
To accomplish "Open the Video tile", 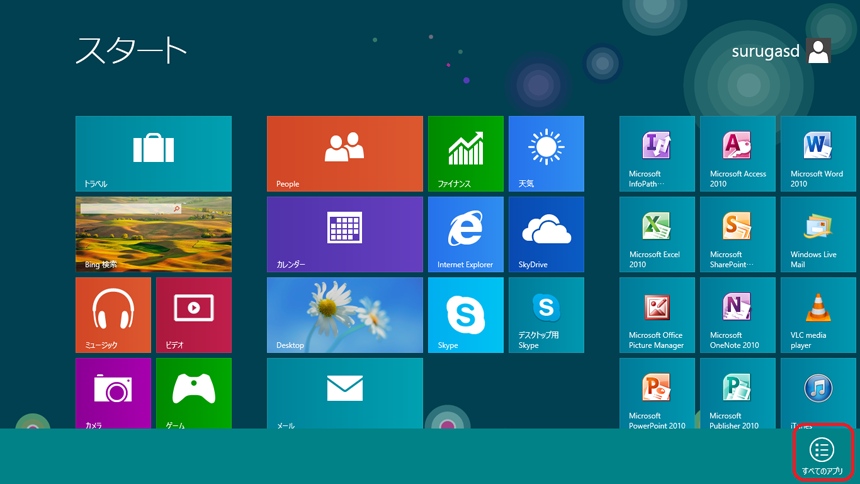I will point(194,315).
